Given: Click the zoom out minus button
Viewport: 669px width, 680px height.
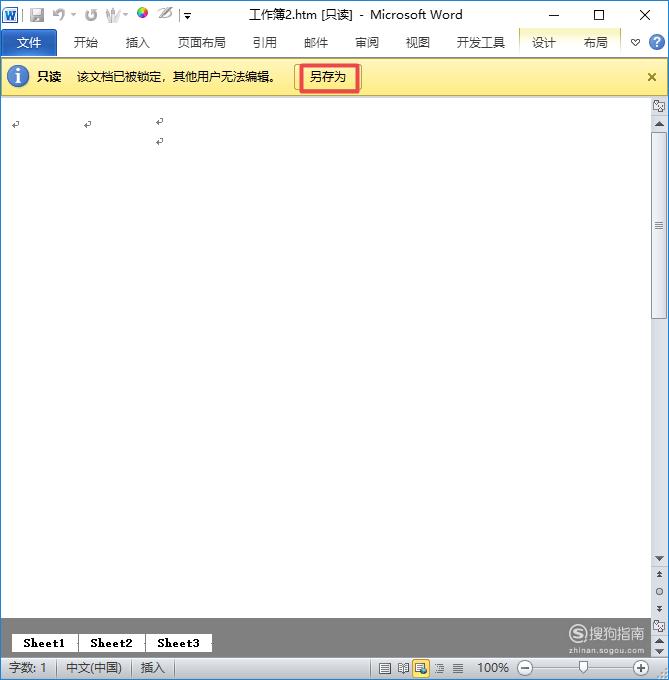Looking at the screenshot, I should point(525,668).
